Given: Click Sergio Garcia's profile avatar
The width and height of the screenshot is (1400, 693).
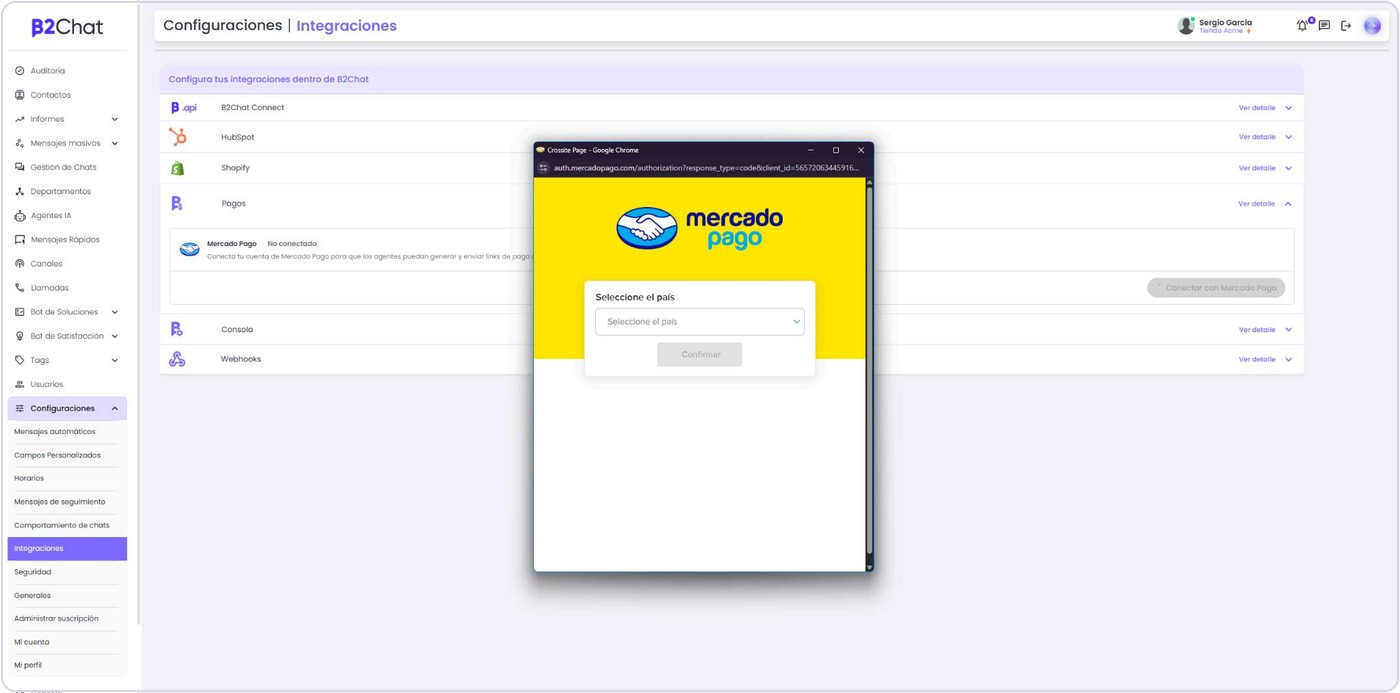Looking at the screenshot, I should 1186,26.
